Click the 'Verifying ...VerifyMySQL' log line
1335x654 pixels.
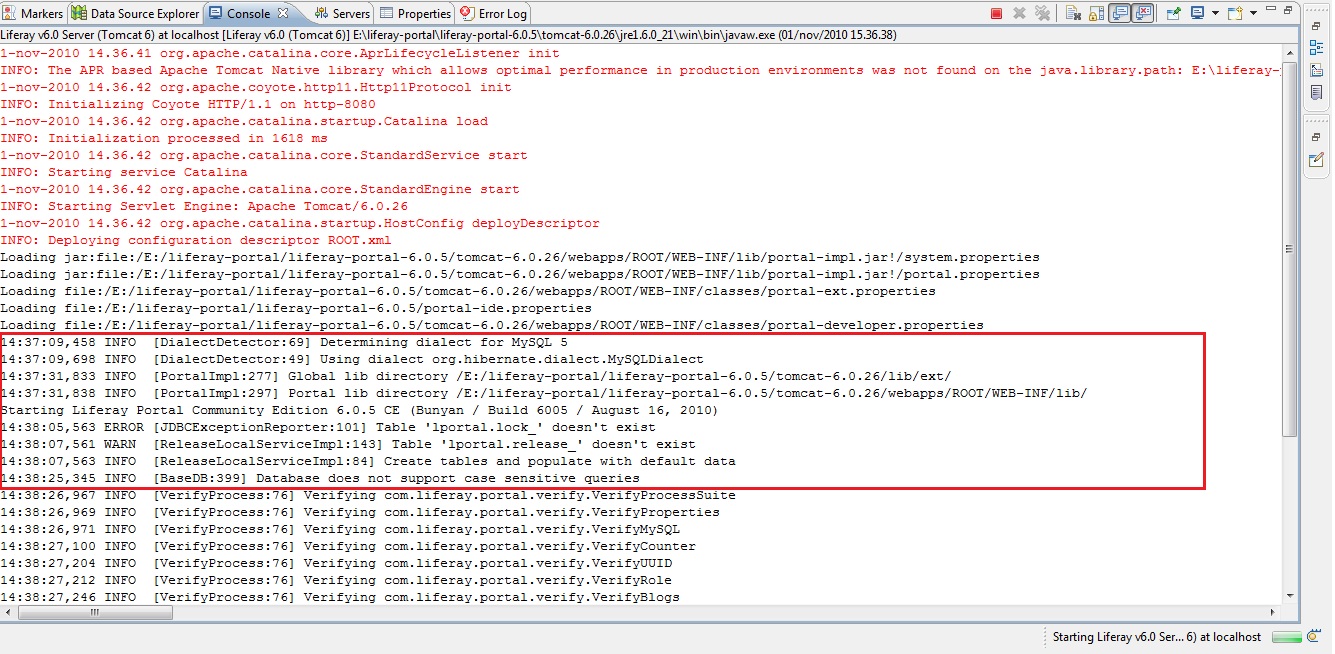pyautogui.click(x=340, y=529)
